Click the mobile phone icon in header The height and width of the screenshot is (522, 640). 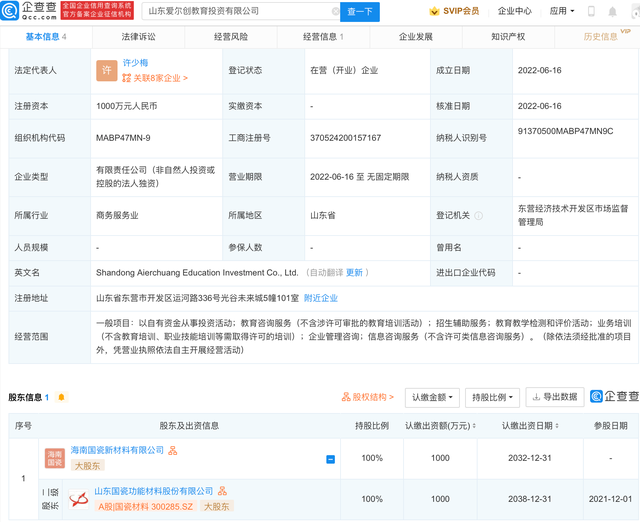(x=590, y=12)
